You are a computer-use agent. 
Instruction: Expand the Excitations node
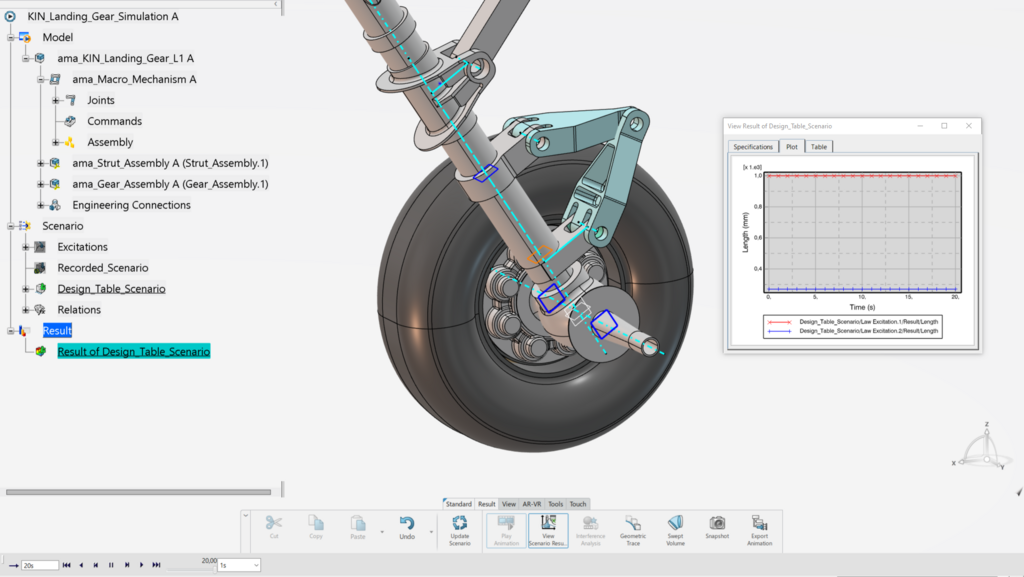pyautogui.click(x=26, y=247)
